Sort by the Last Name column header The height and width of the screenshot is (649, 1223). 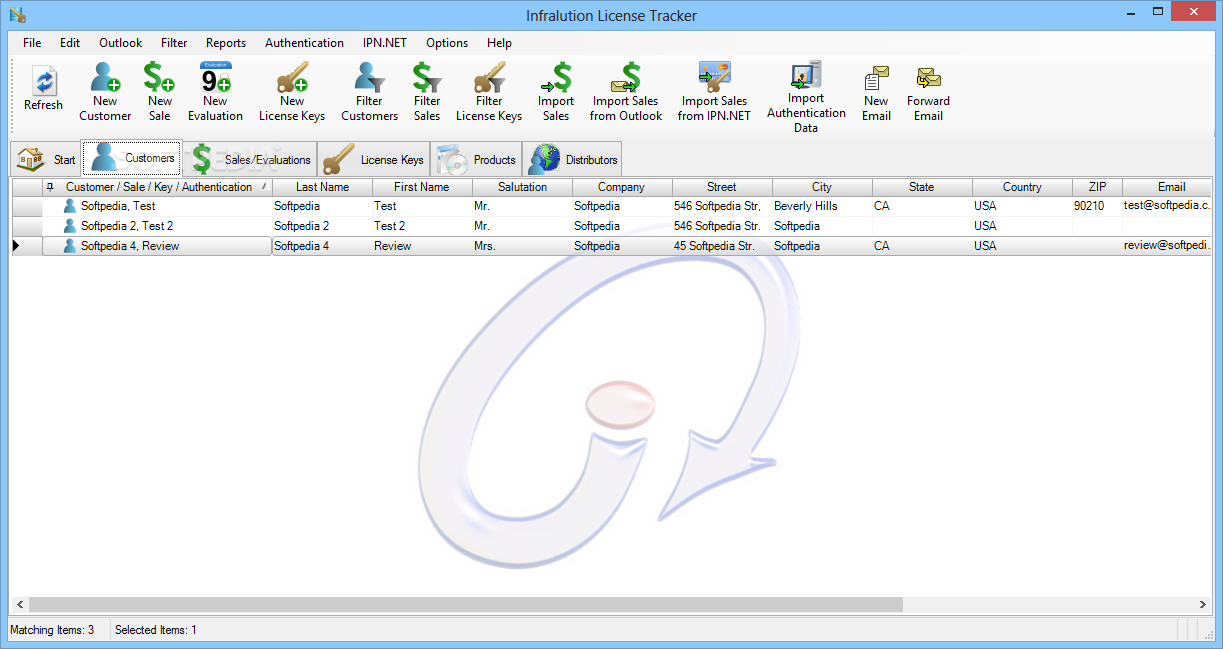pyautogui.click(x=322, y=187)
